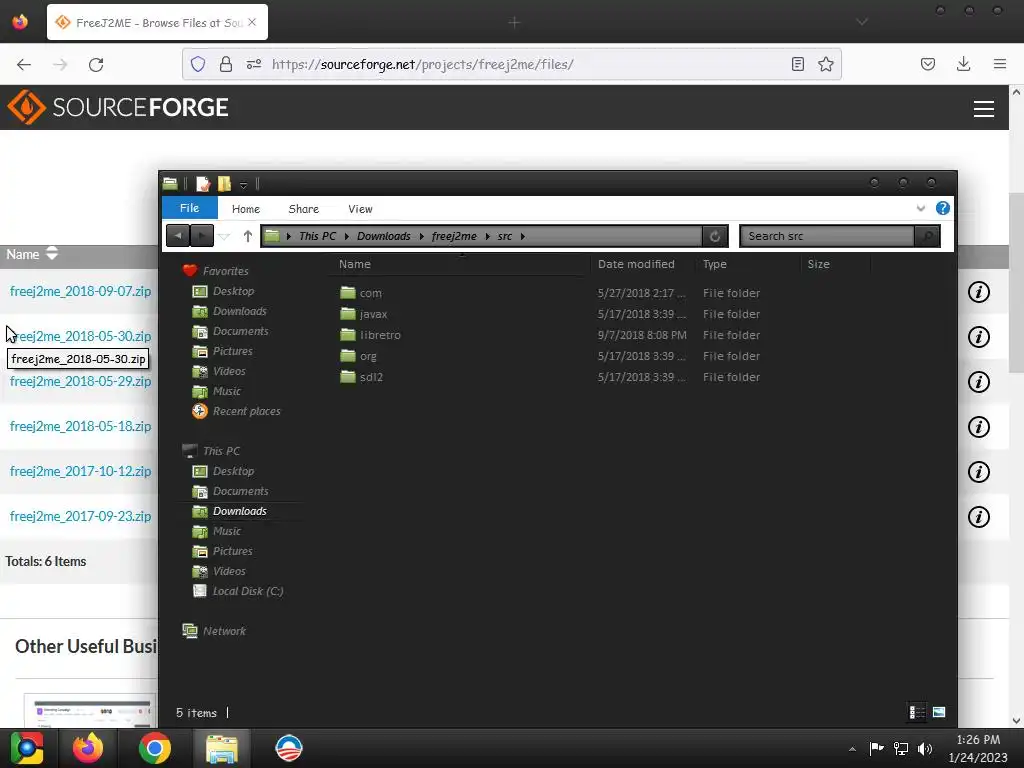
Task: Expand path arrow after src
Action: coord(522,236)
